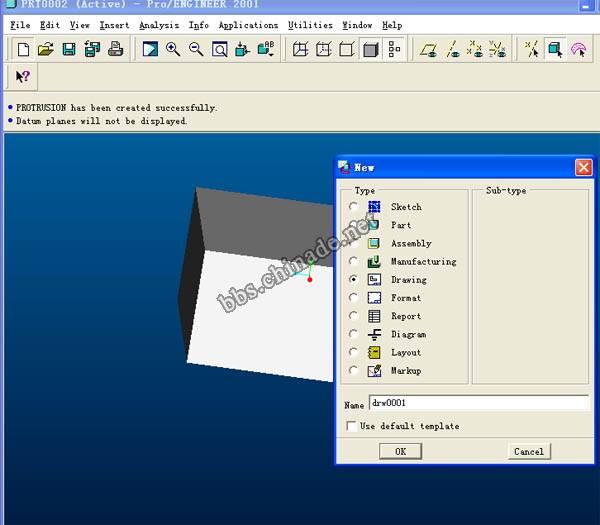Refit the model to the screen icon
This screenshot has width=600, height=525.
(219, 49)
